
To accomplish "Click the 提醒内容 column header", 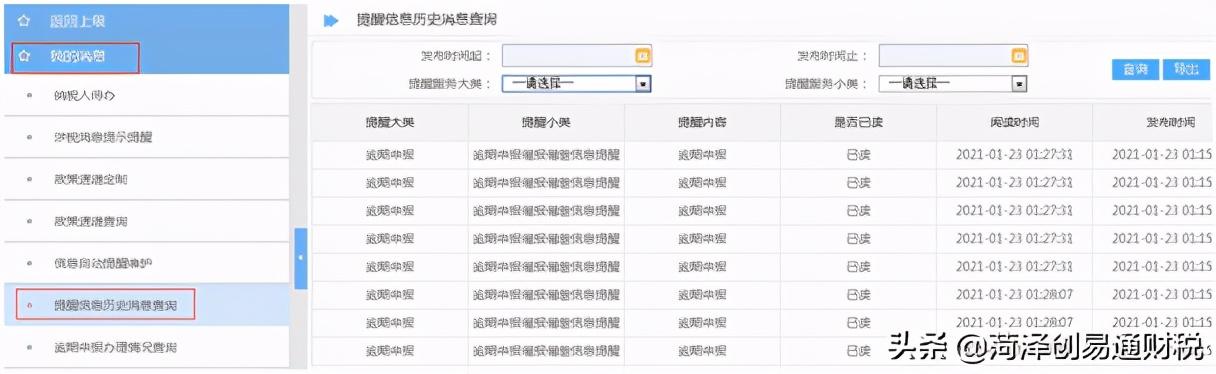I will click(702, 122).
